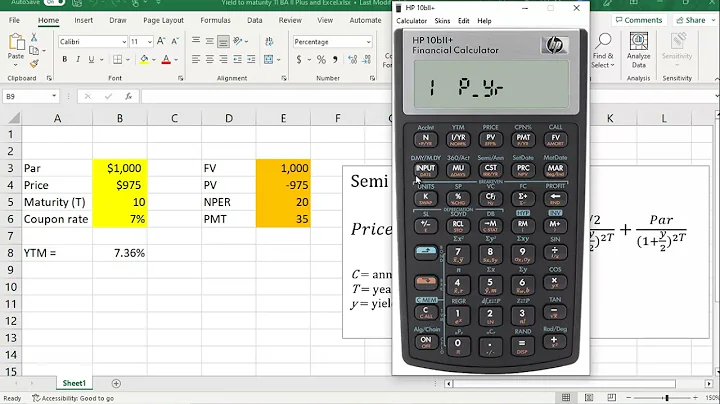Screen dimensions: 720x404
Task: Click Page Layout view in the status bar
Action: [x=589, y=398]
